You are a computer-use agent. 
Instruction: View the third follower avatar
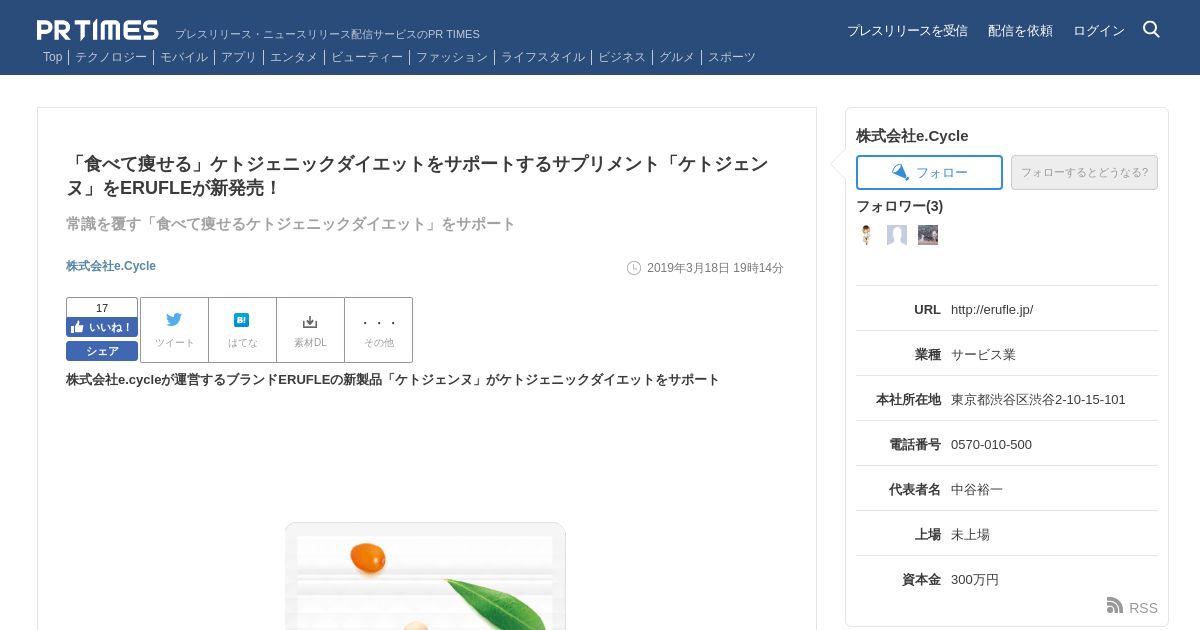click(x=928, y=235)
